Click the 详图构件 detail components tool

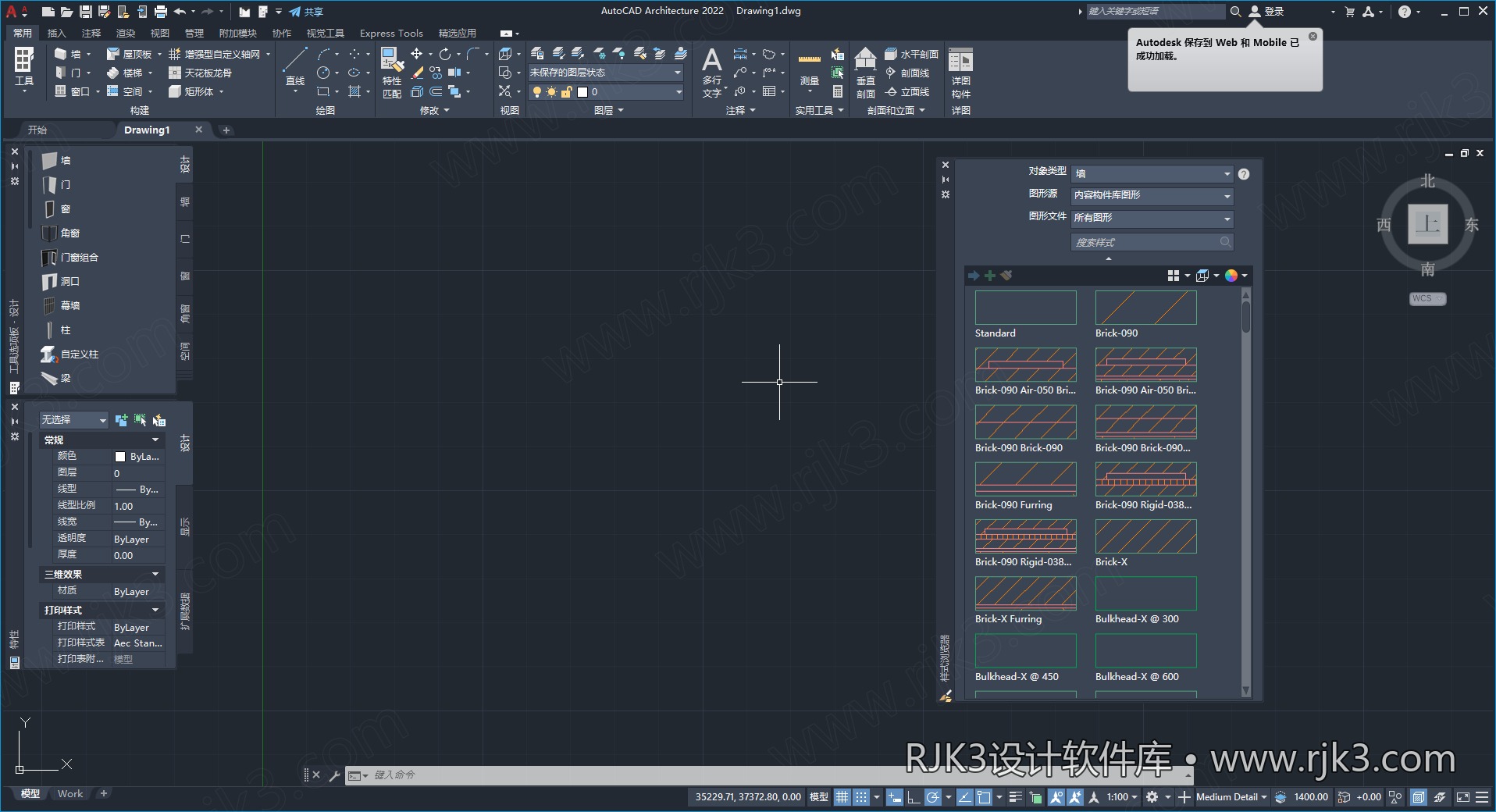pos(960,72)
